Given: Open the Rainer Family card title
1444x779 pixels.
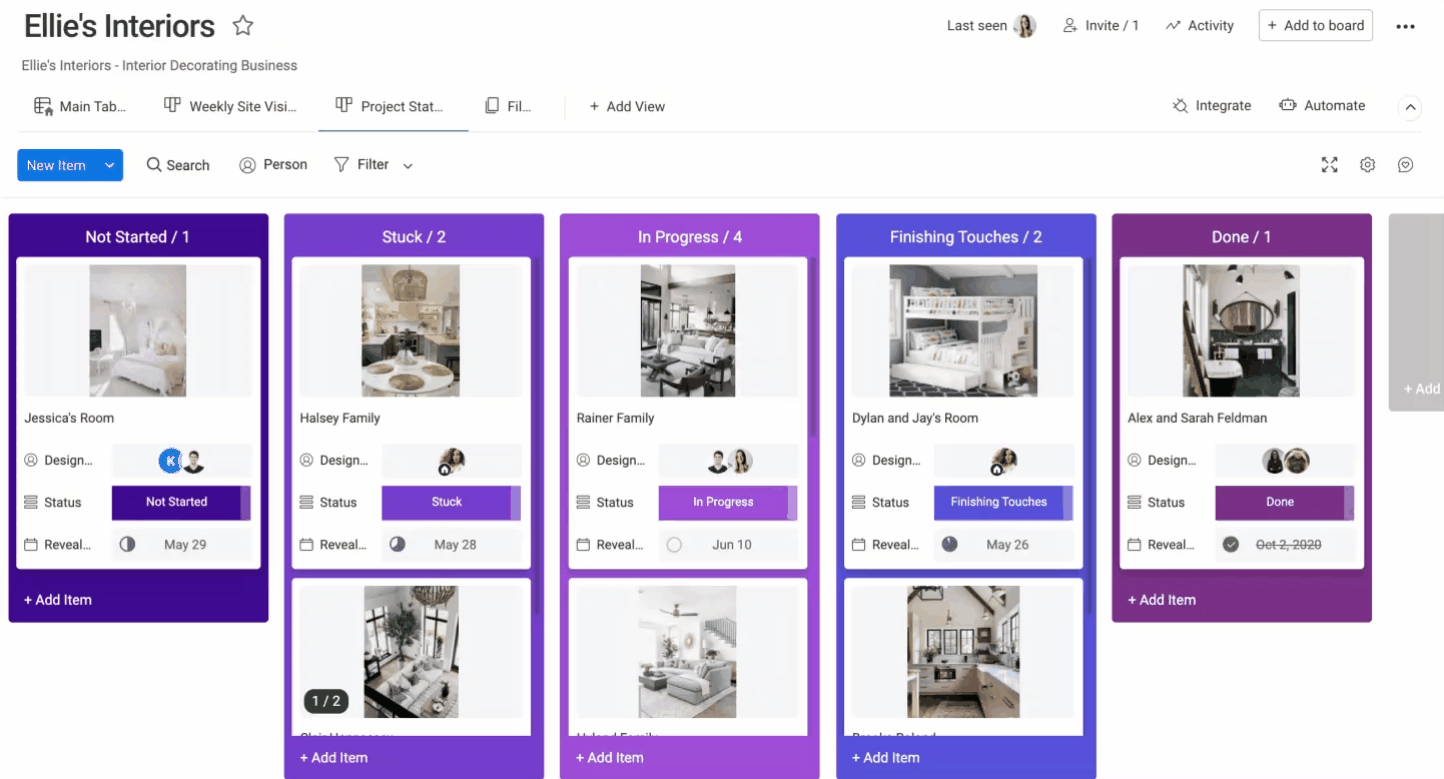Looking at the screenshot, I should 615,418.
